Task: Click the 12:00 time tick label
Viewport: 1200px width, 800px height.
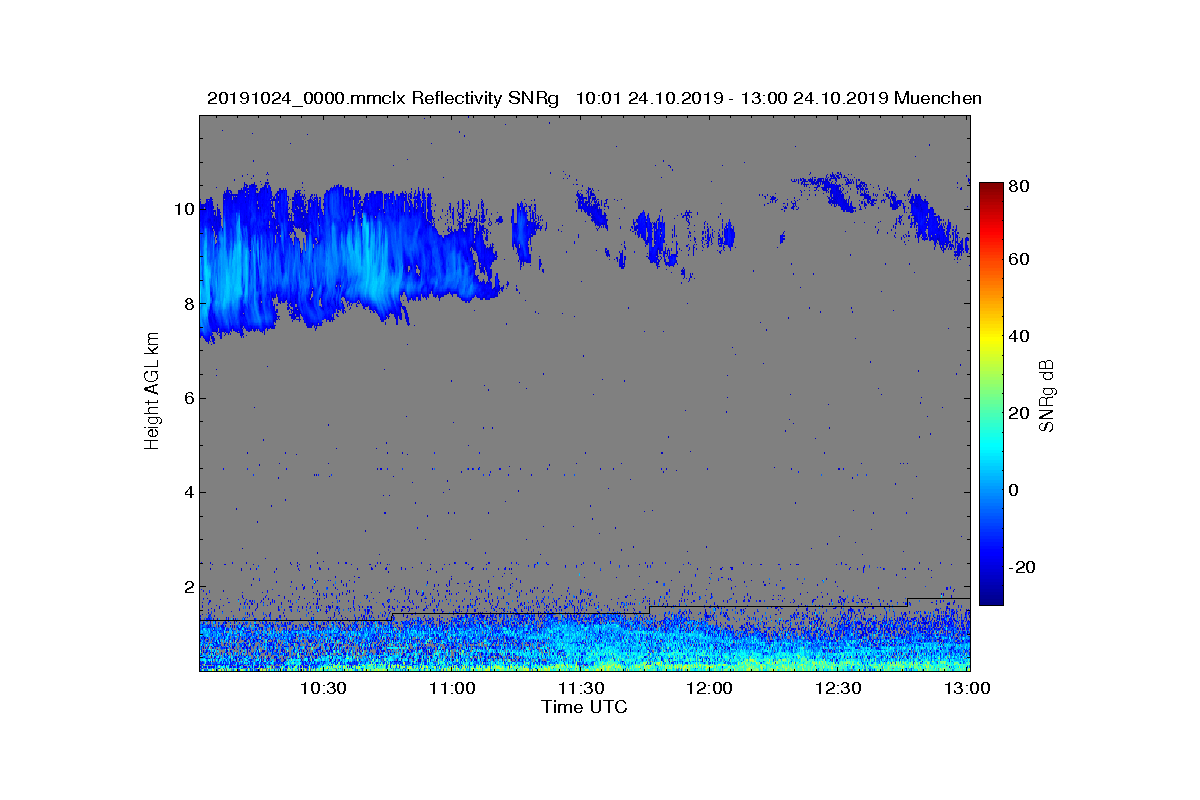Action: pyautogui.click(x=710, y=689)
